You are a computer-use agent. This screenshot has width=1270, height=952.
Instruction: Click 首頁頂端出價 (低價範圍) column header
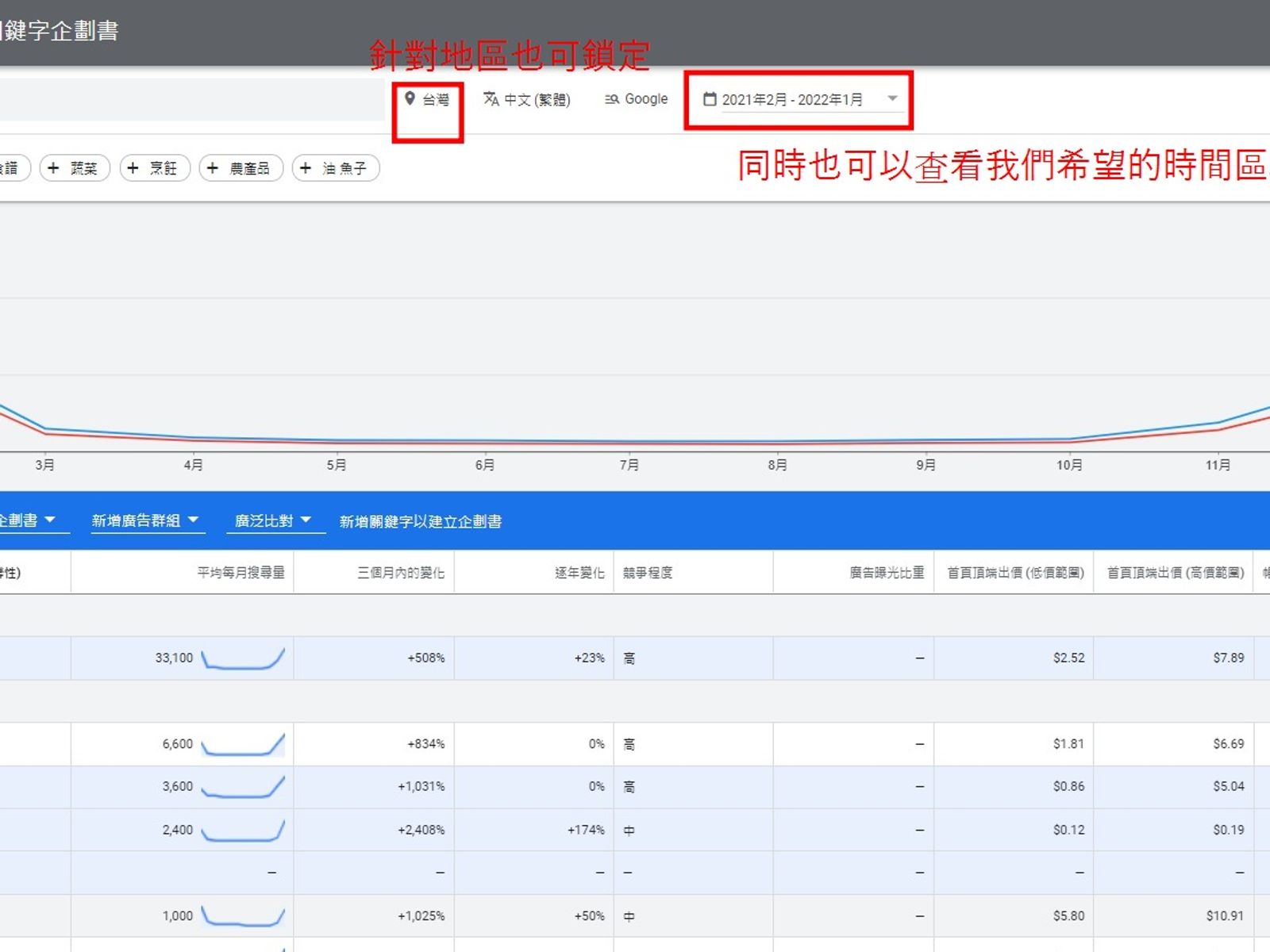click(1015, 572)
